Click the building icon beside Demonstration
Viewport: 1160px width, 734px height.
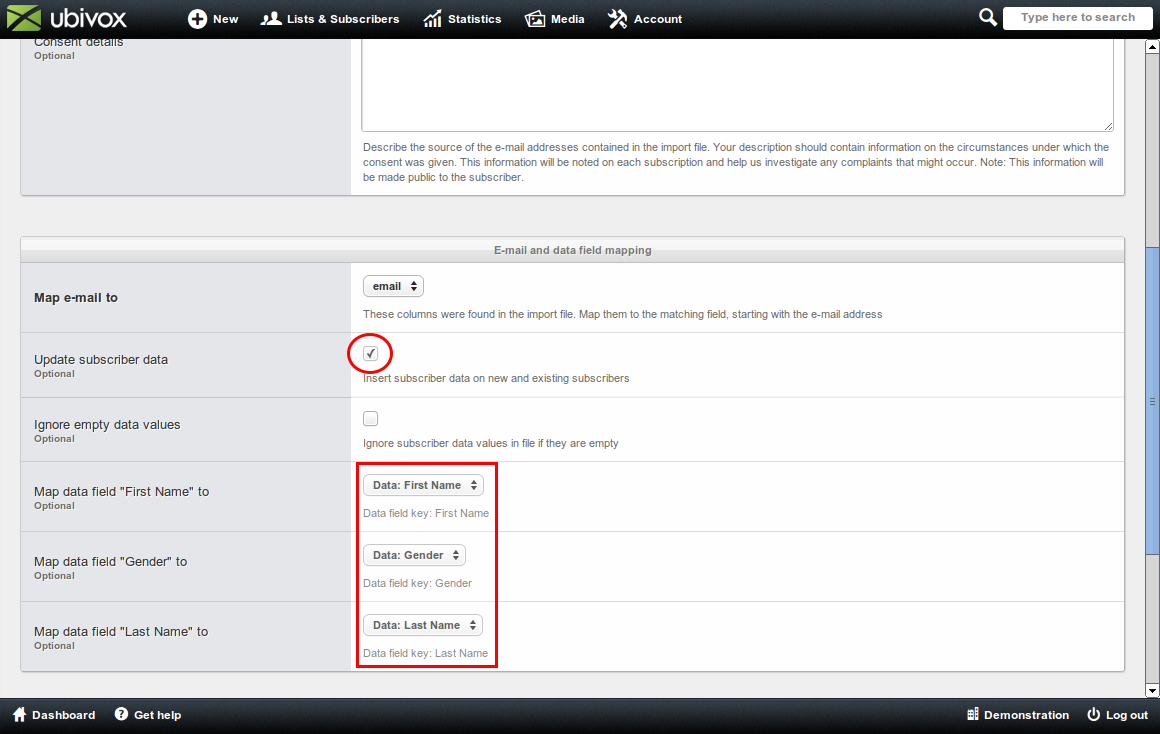click(x=973, y=714)
